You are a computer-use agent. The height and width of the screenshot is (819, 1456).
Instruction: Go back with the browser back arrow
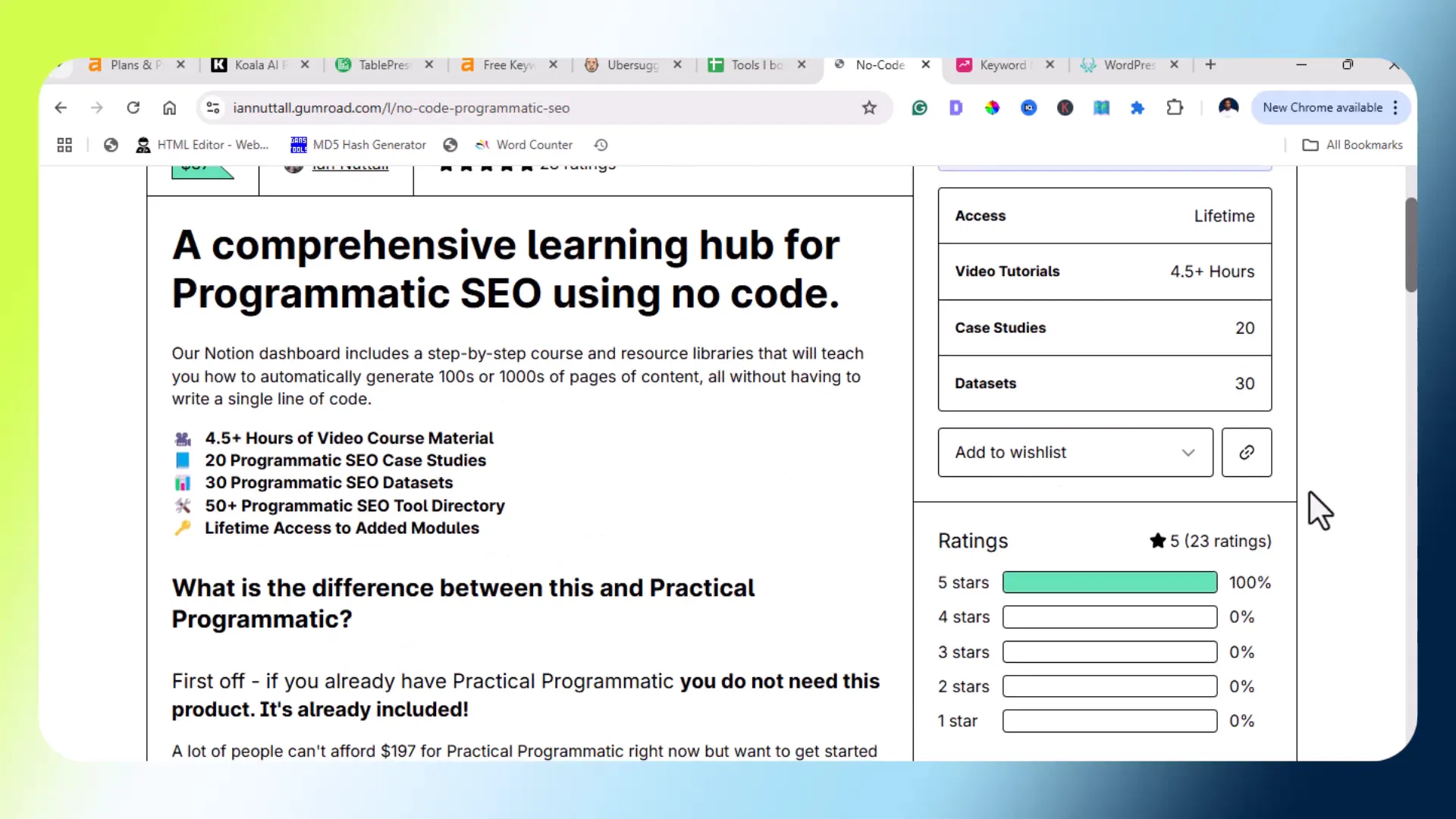click(x=61, y=108)
